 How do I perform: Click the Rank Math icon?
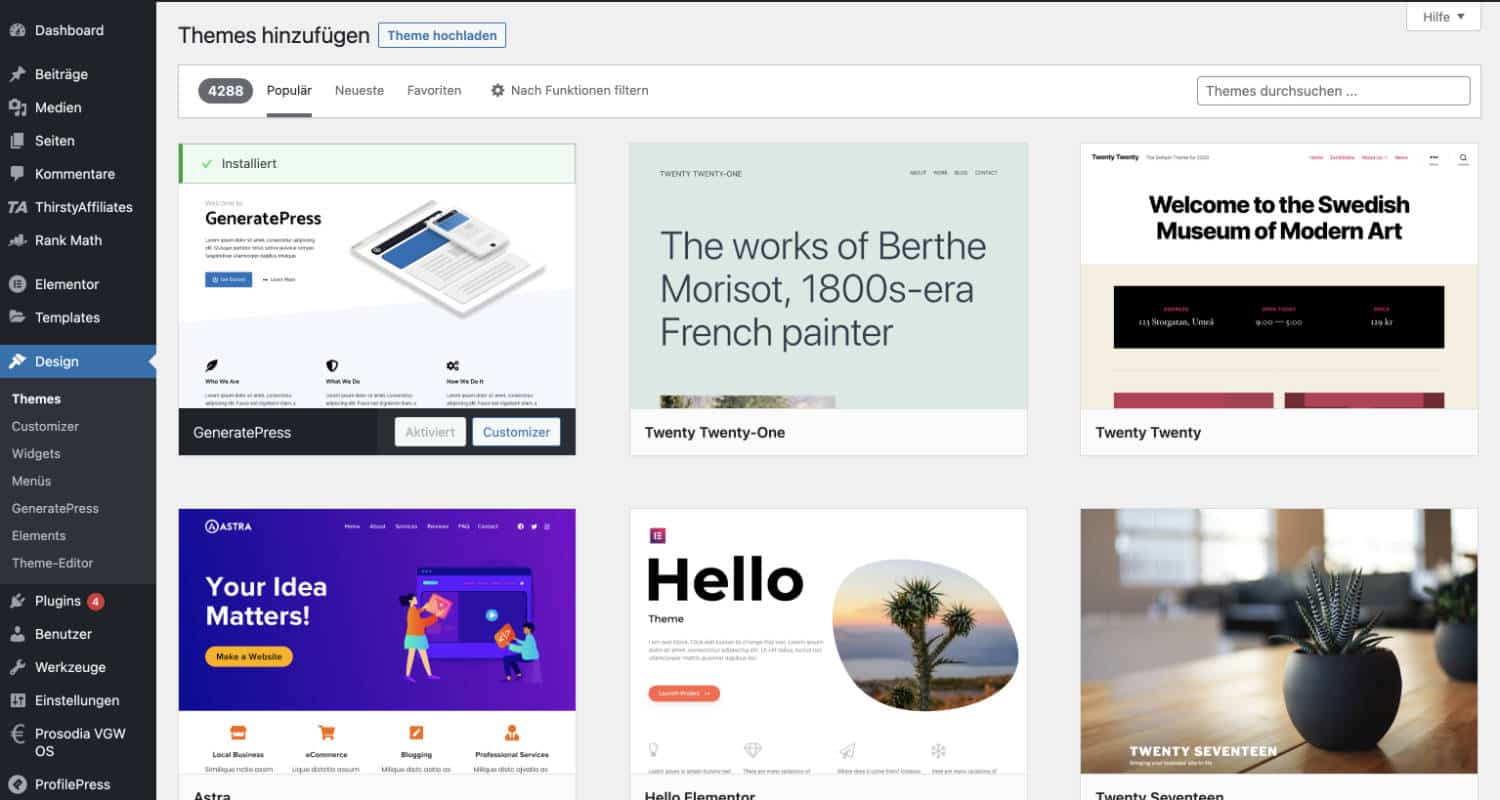pyautogui.click(x=17, y=240)
